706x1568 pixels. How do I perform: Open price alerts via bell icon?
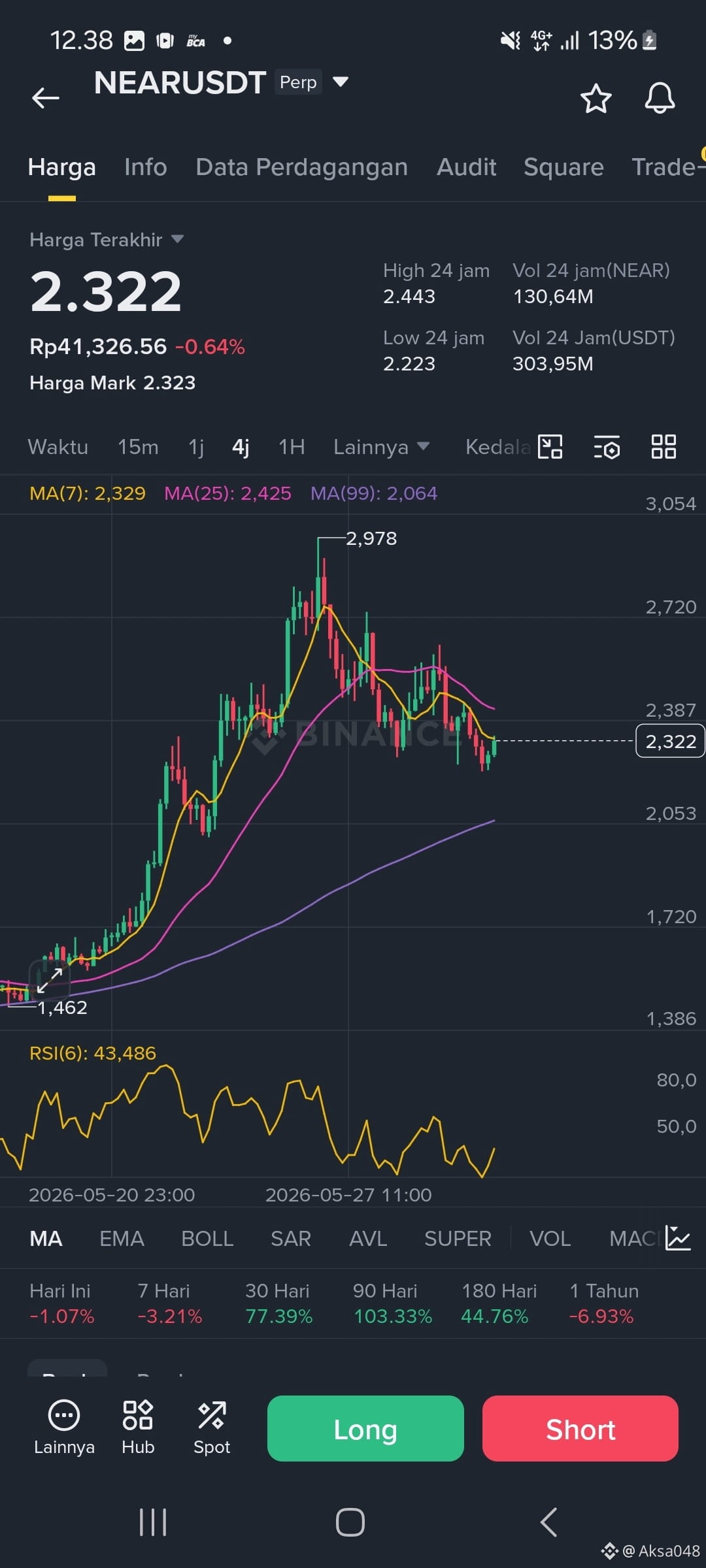click(660, 98)
